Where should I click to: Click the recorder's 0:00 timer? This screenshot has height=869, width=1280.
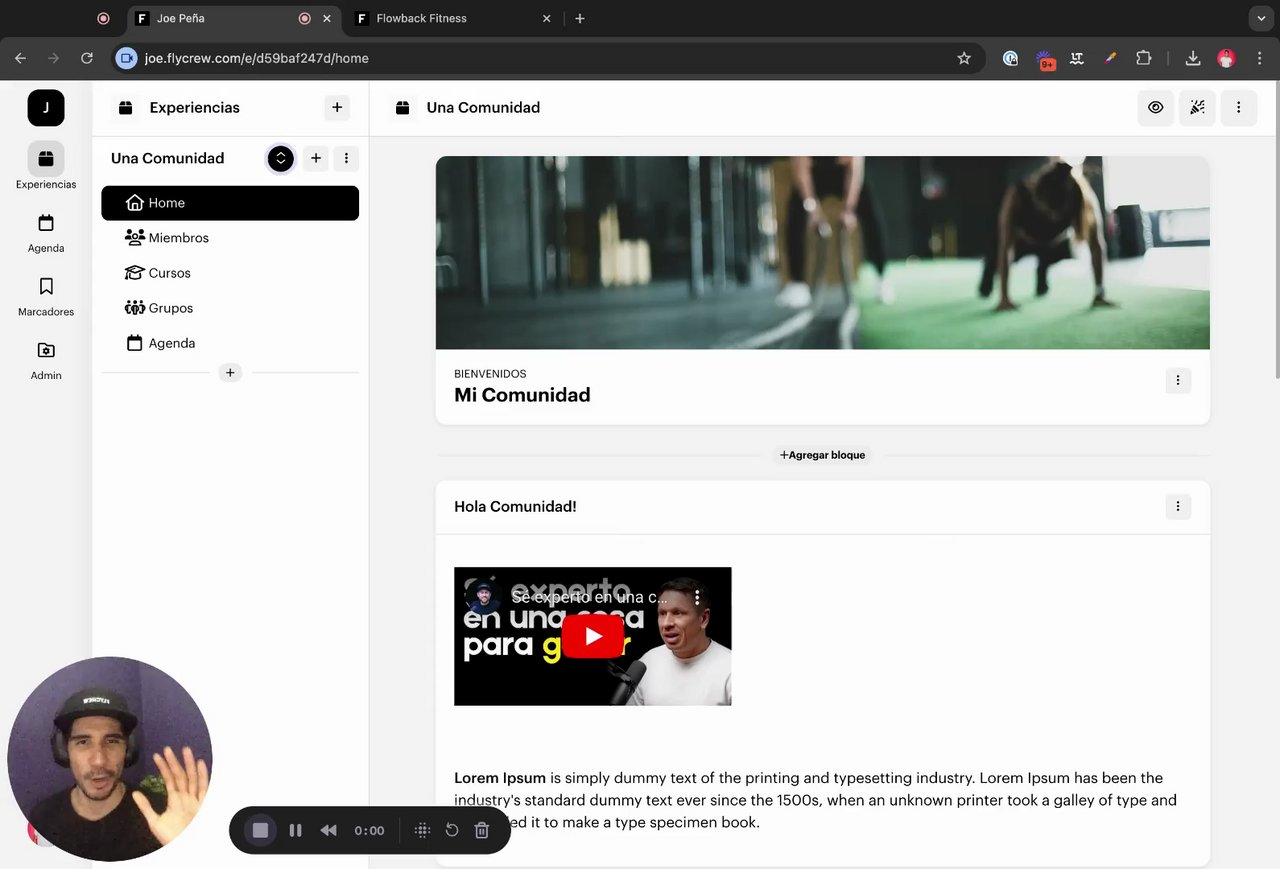pos(369,830)
